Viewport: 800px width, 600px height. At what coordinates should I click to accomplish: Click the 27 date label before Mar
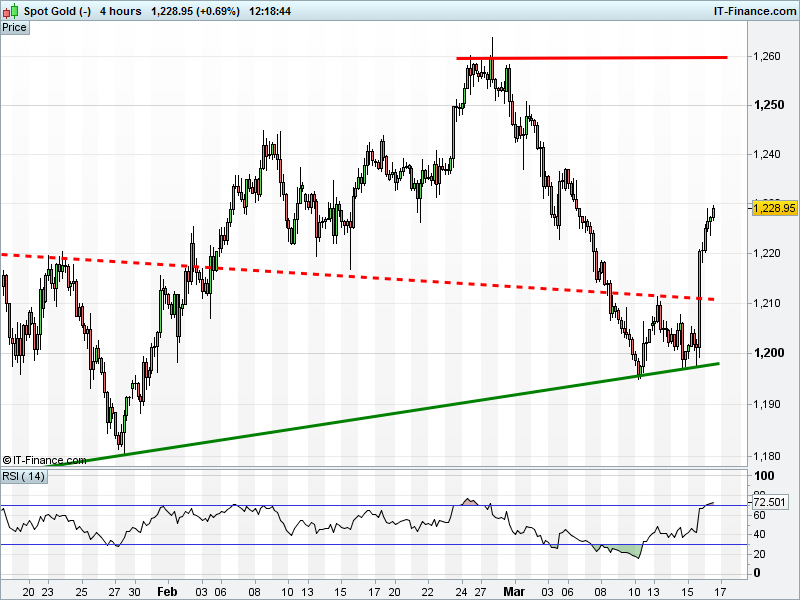click(480, 592)
